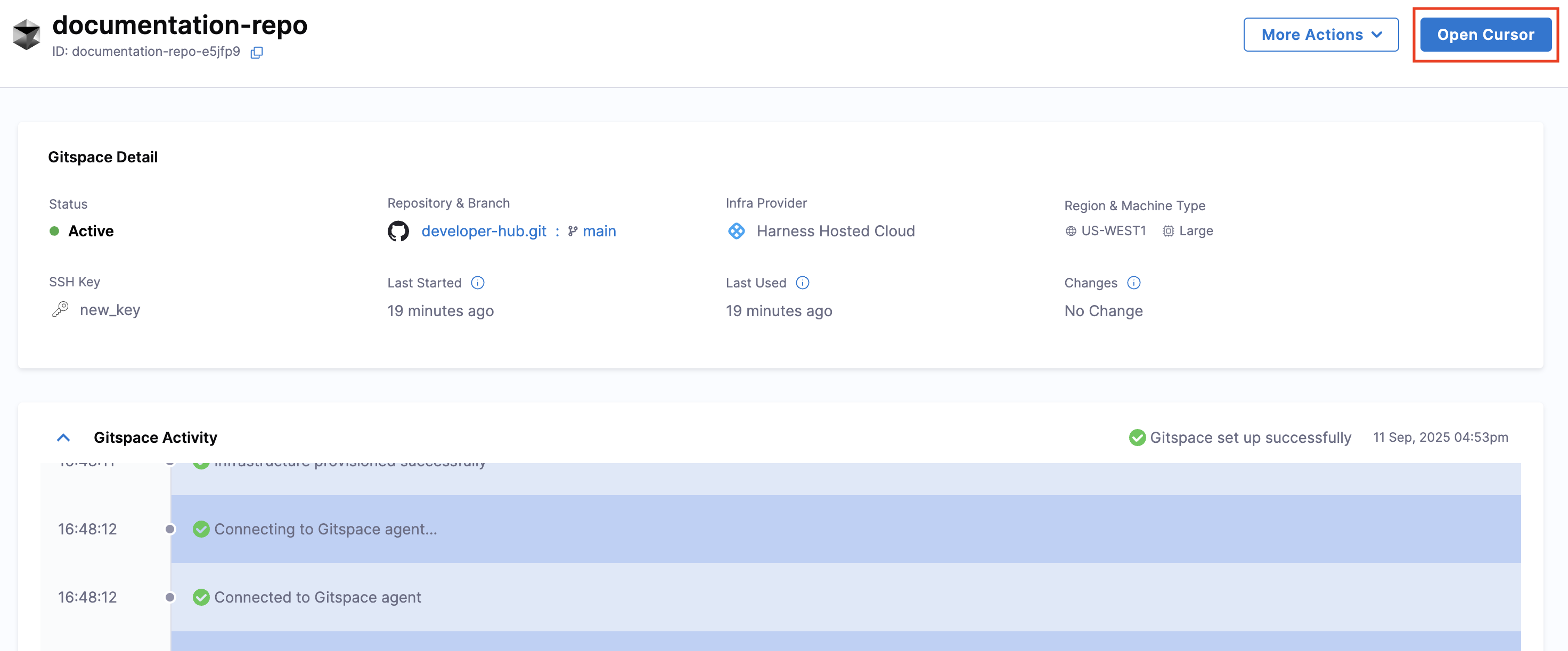The width and height of the screenshot is (1568, 651).
Task: Click the 16:48:12 timeline dot for Connecting entry
Action: 170,529
